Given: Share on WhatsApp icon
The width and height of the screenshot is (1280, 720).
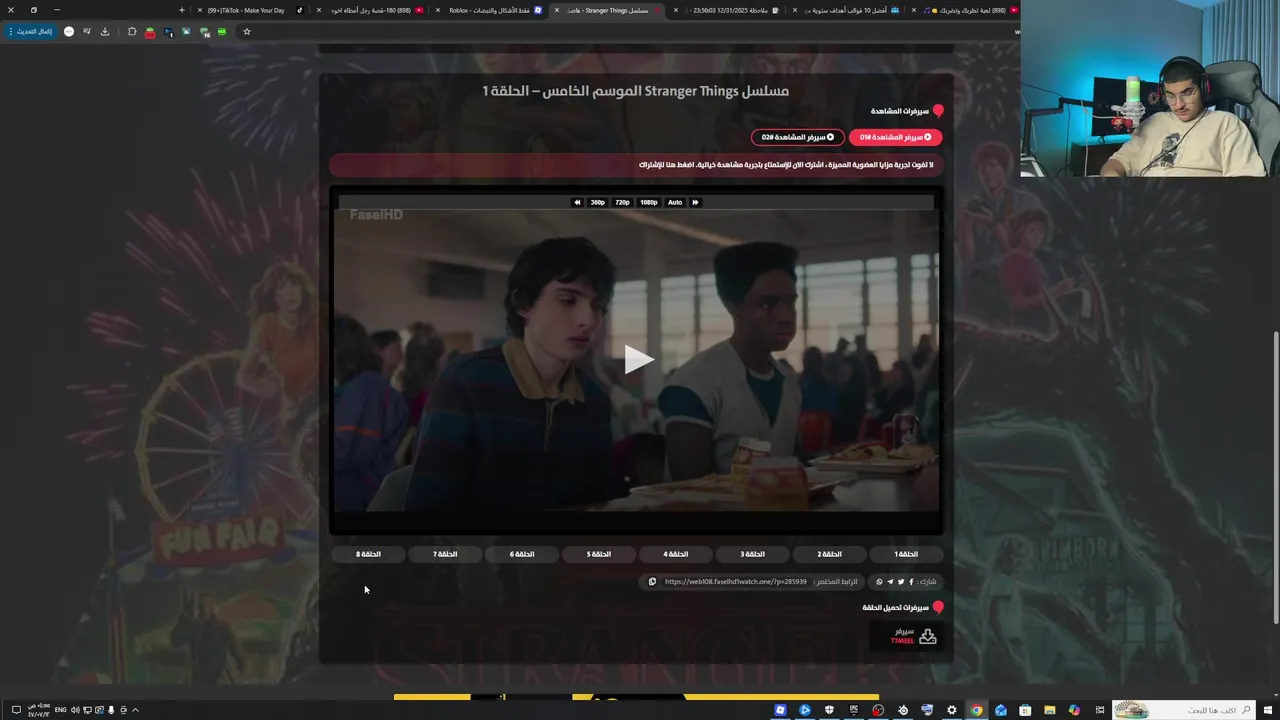Looking at the screenshot, I should click(880, 582).
